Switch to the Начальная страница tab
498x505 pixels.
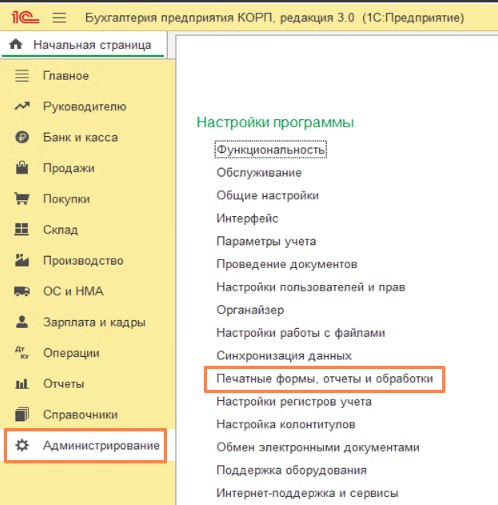pos(83,45)
